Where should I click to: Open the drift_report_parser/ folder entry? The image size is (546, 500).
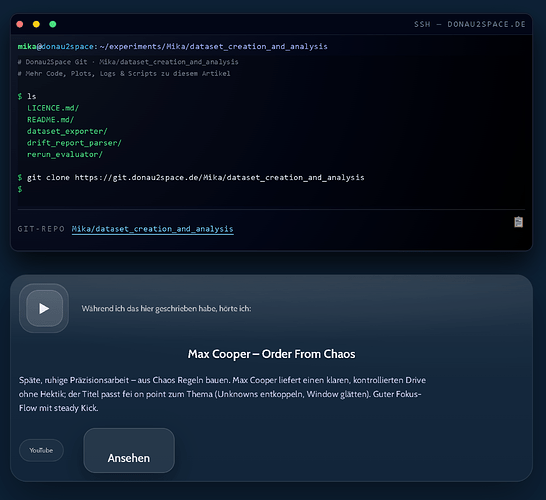point(74,143)
